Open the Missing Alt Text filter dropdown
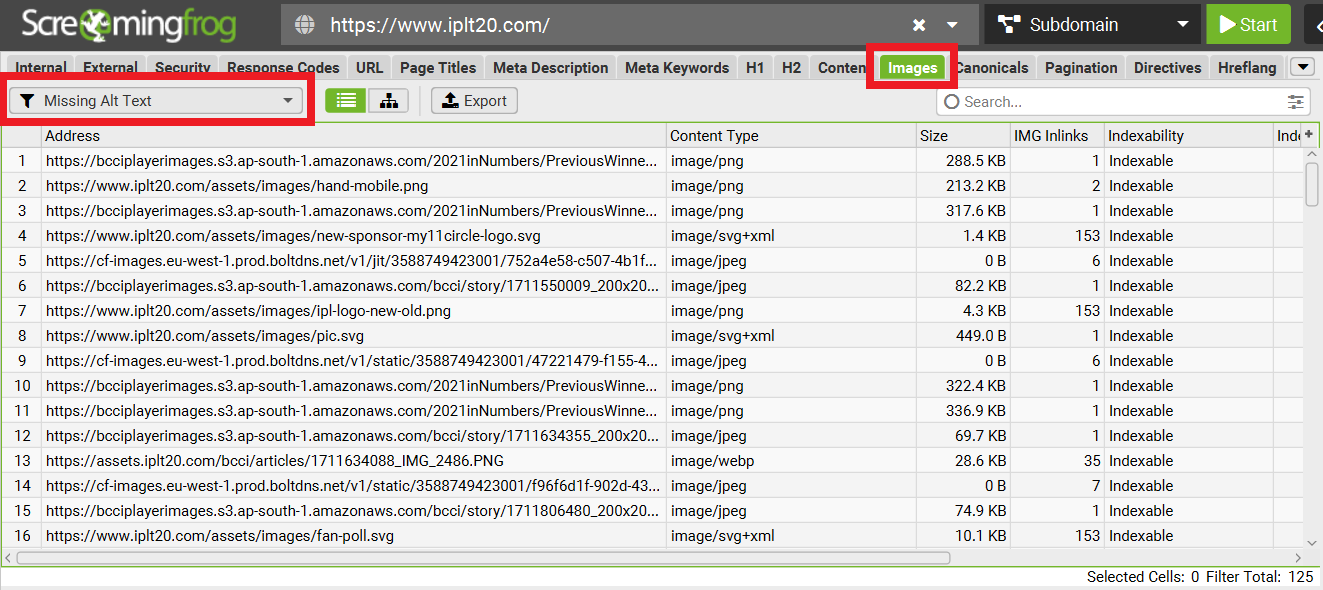Image resolution: width=1323 pixels, height=590 pixels. [156, 101]
